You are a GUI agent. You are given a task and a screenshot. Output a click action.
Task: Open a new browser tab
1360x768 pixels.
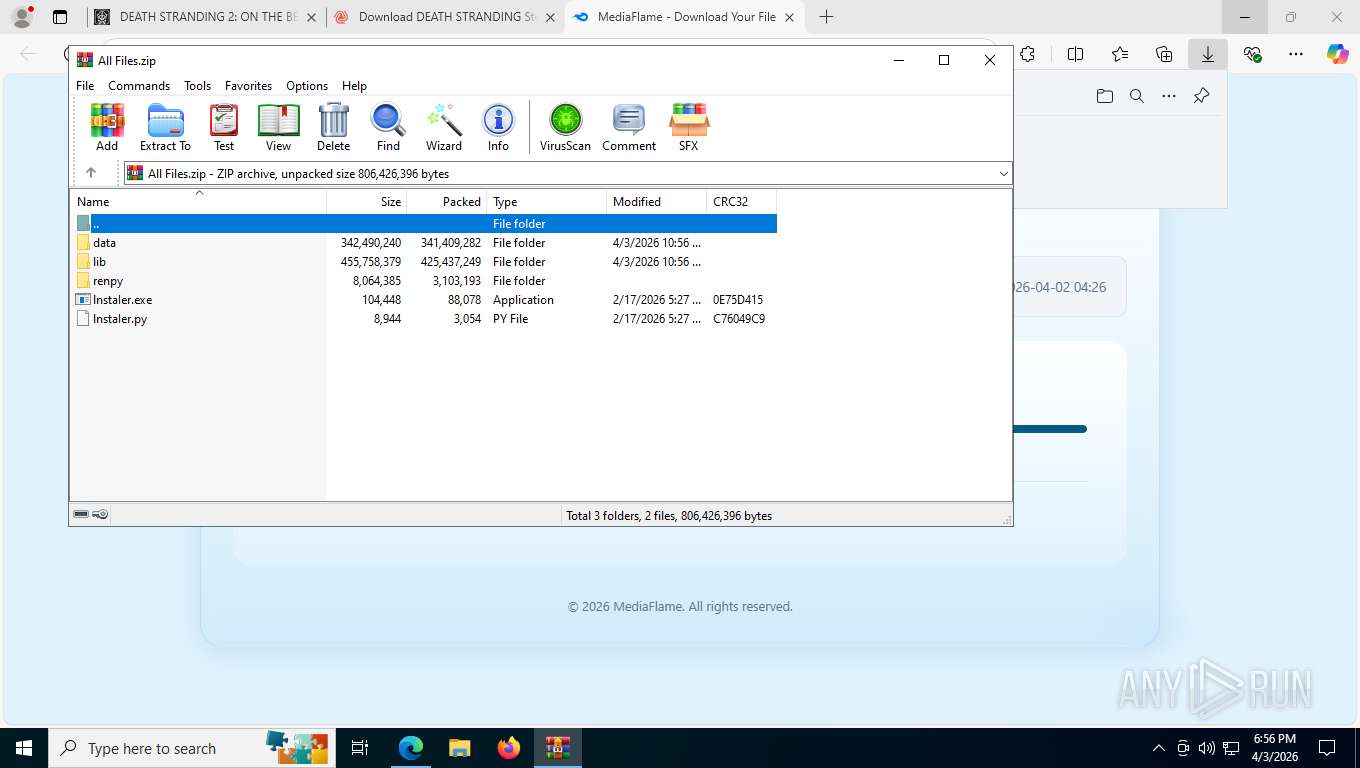pyautogui.click(x=826, y=17)
